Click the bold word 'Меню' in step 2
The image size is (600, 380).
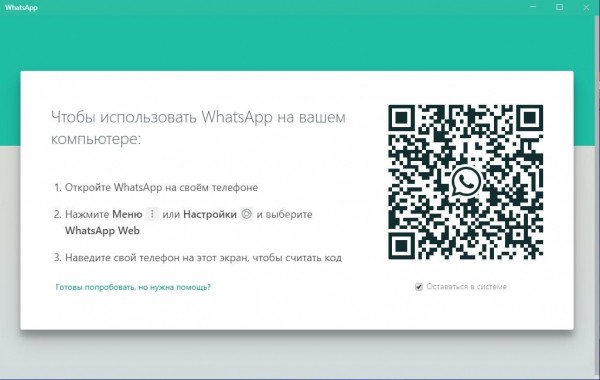127,214
